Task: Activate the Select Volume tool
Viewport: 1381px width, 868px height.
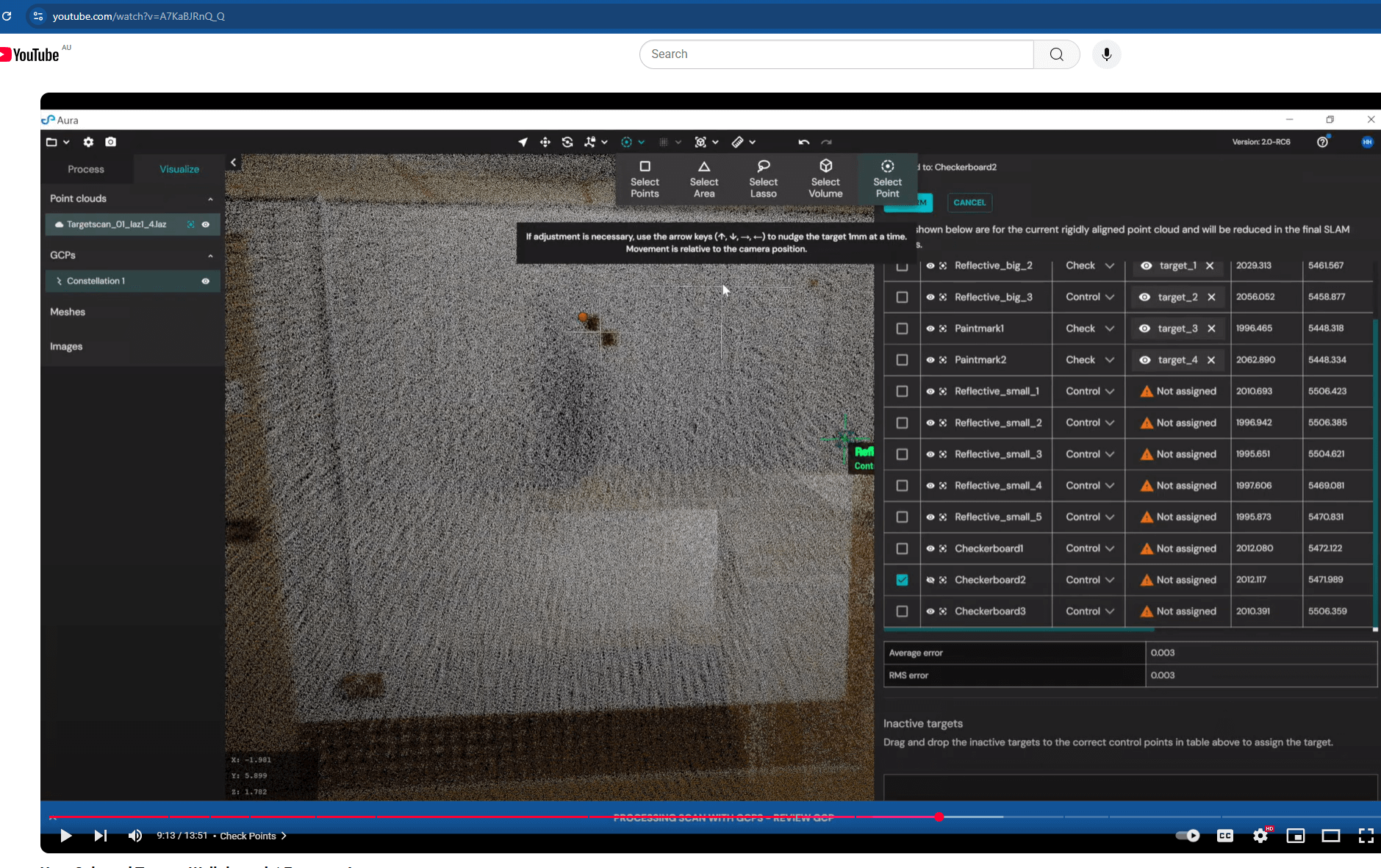Action: [825, 179]
